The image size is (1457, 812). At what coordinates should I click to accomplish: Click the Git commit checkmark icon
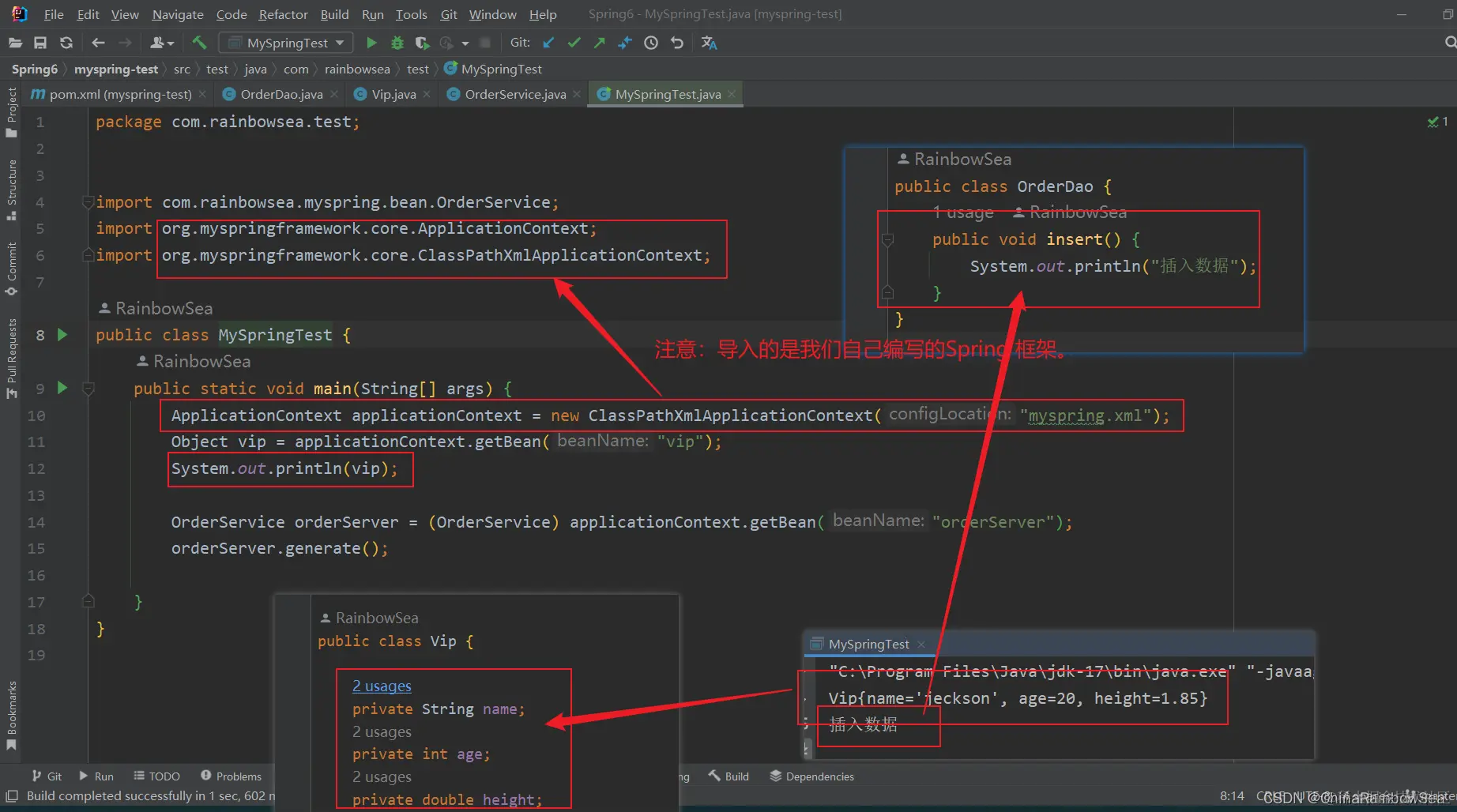pos(574,43)
